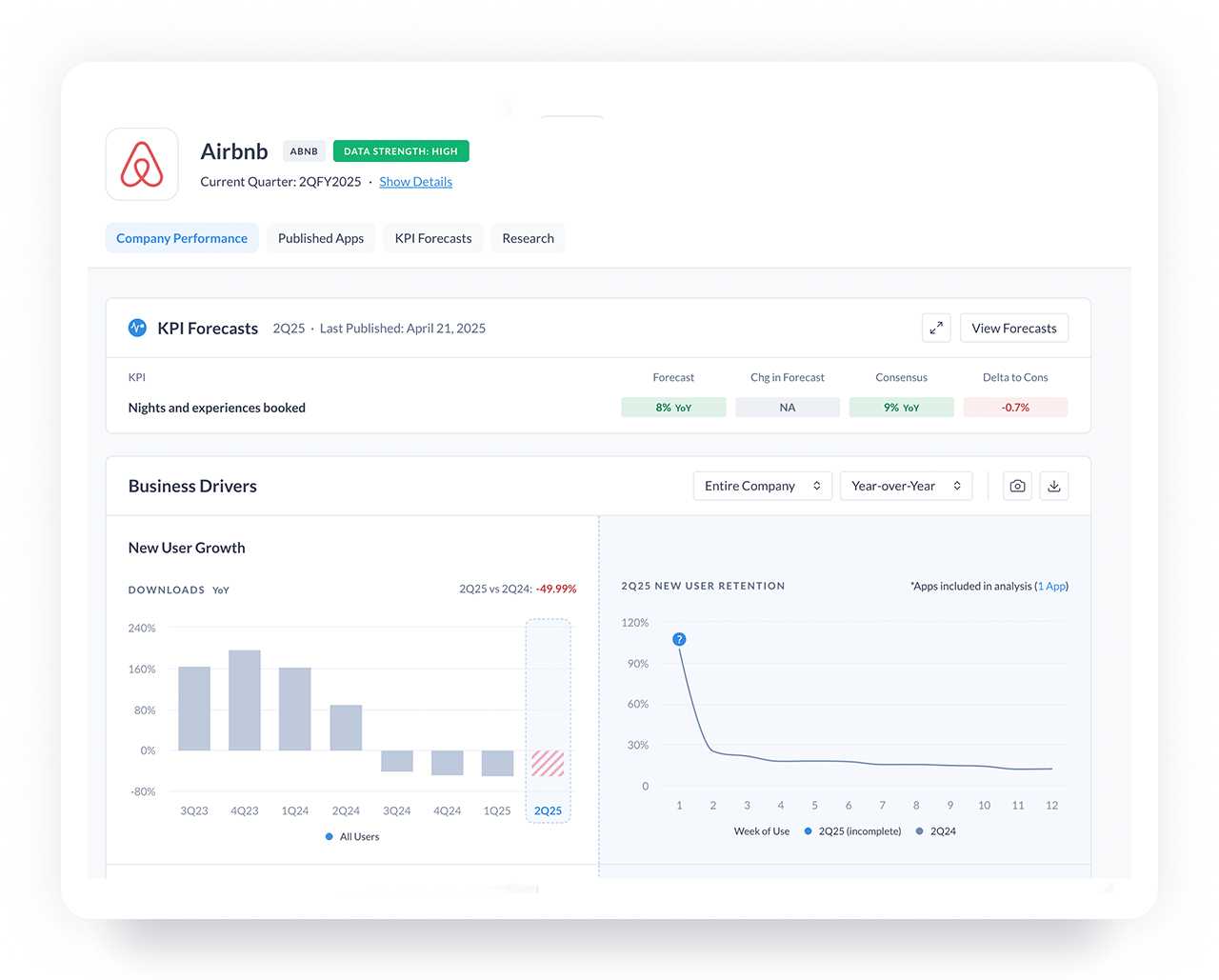This screenshot has height=980, width=1219.
Task: Click the expand KPI Forecasts panel icon
Action: (936, 328)
